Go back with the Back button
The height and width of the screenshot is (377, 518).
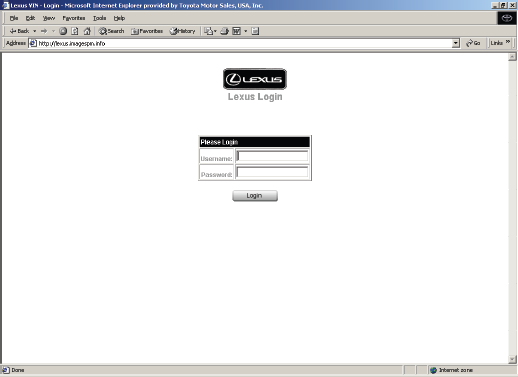click(x=19, y=31)
